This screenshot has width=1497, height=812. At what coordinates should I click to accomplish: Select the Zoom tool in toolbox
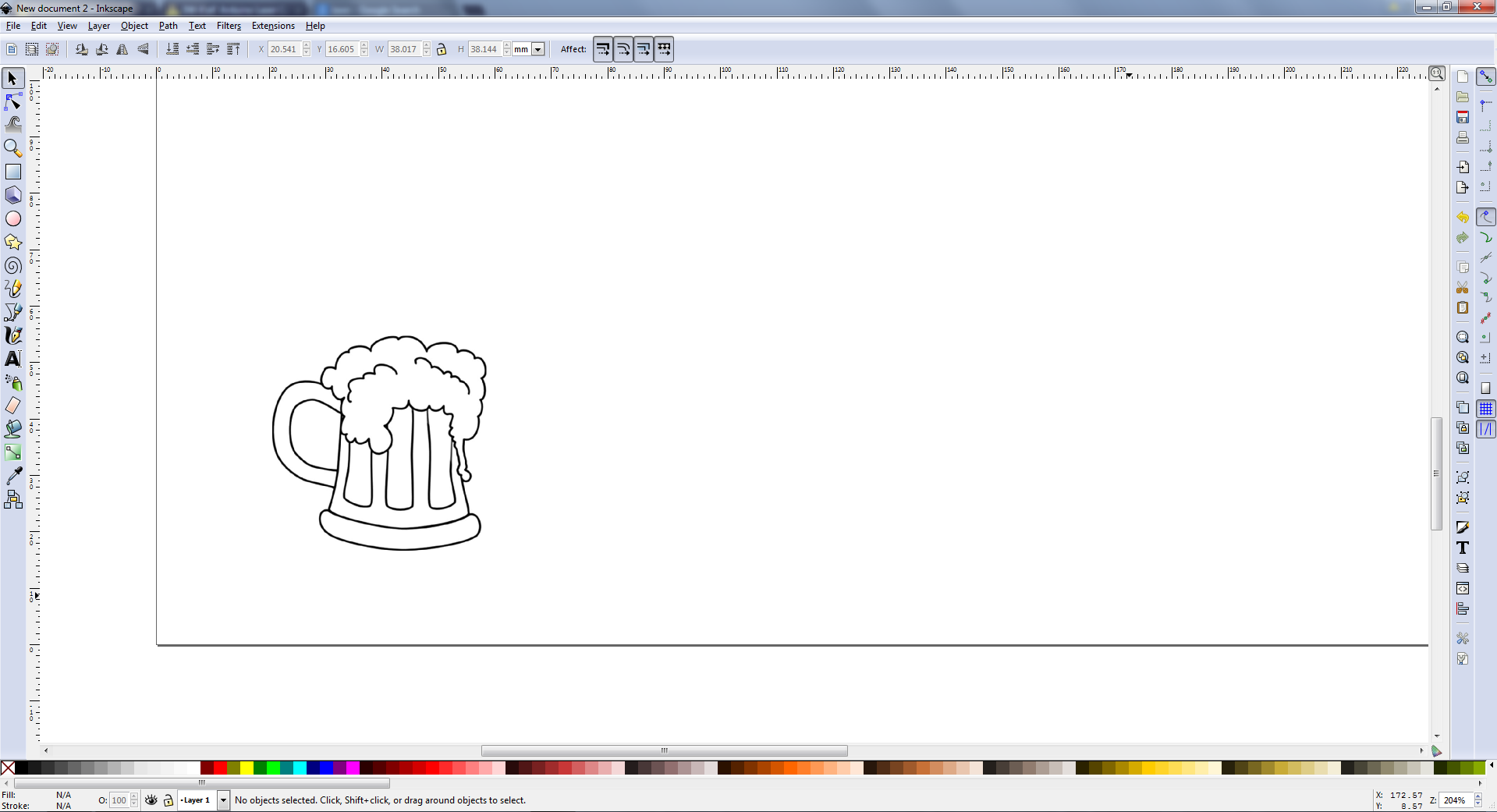click(x=12, y=147)
